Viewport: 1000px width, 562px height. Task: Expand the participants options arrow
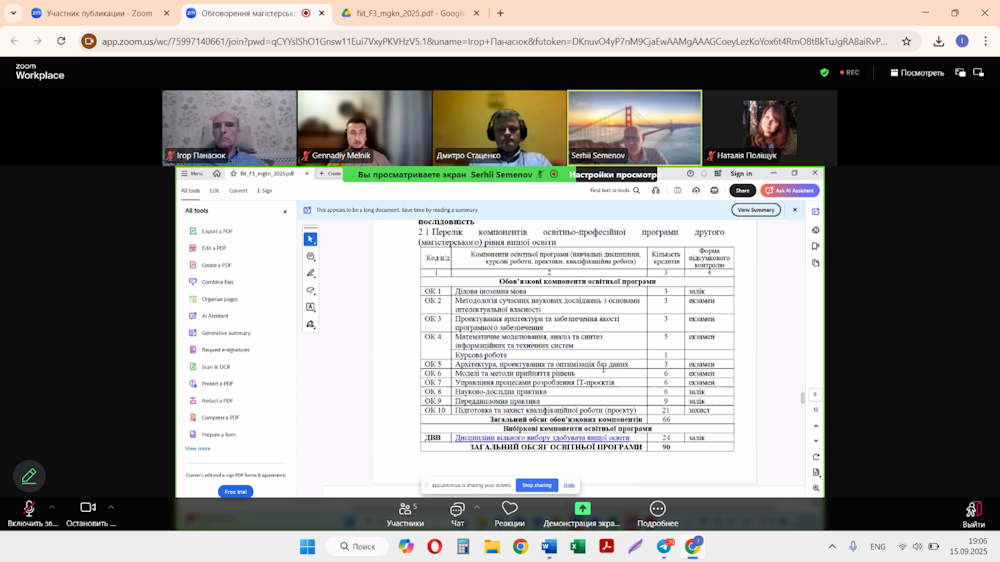[428, 507]
